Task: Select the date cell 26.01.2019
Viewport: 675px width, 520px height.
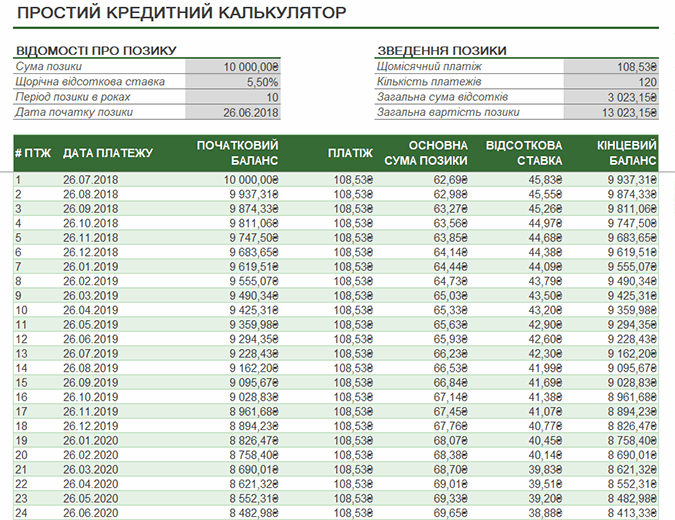Action: (x=90, y=268)
